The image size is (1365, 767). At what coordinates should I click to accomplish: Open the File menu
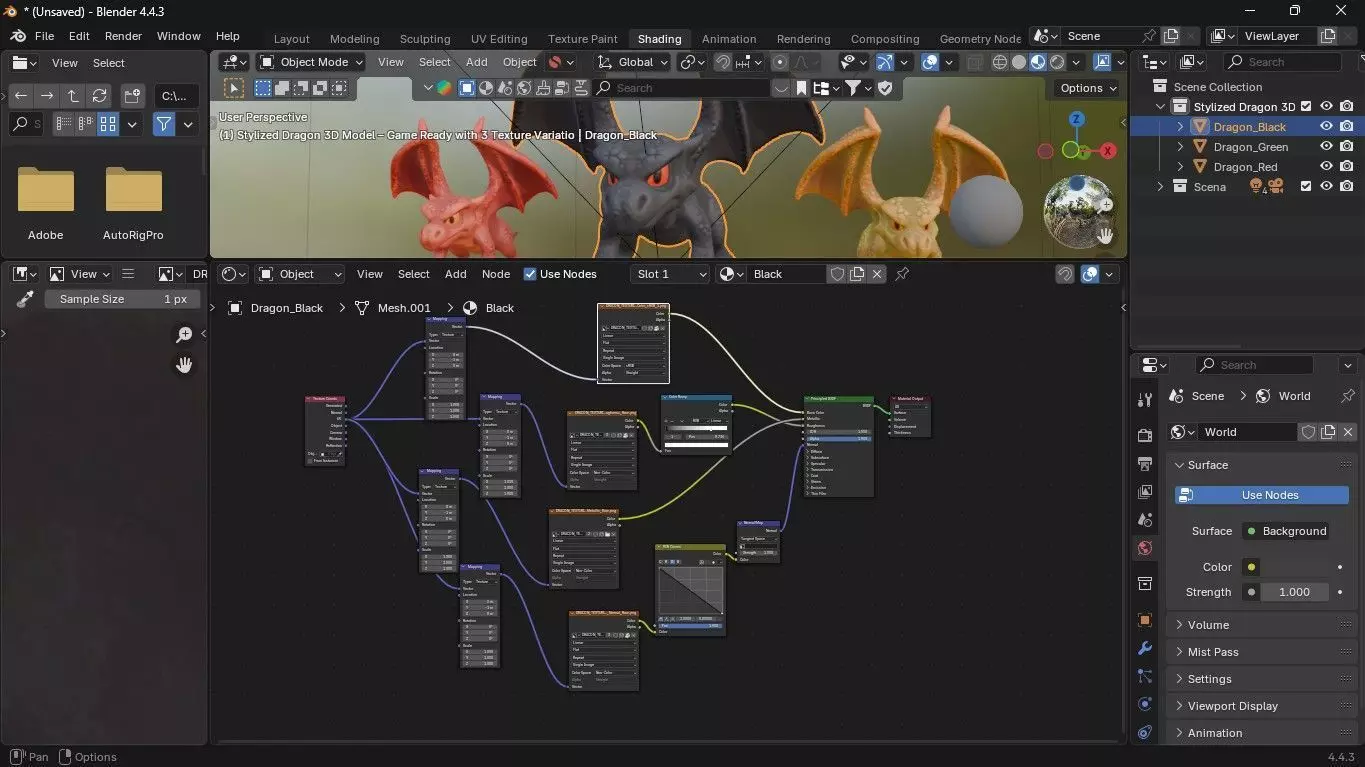44,36
